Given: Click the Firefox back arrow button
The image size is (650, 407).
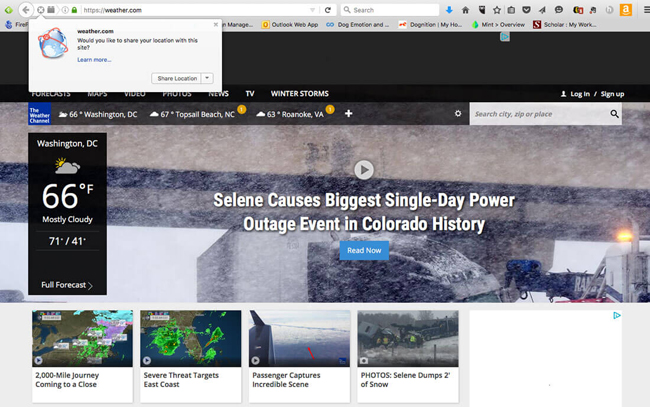Looking at the screenshot, I should pyautogui.click(x=25, y=10).
